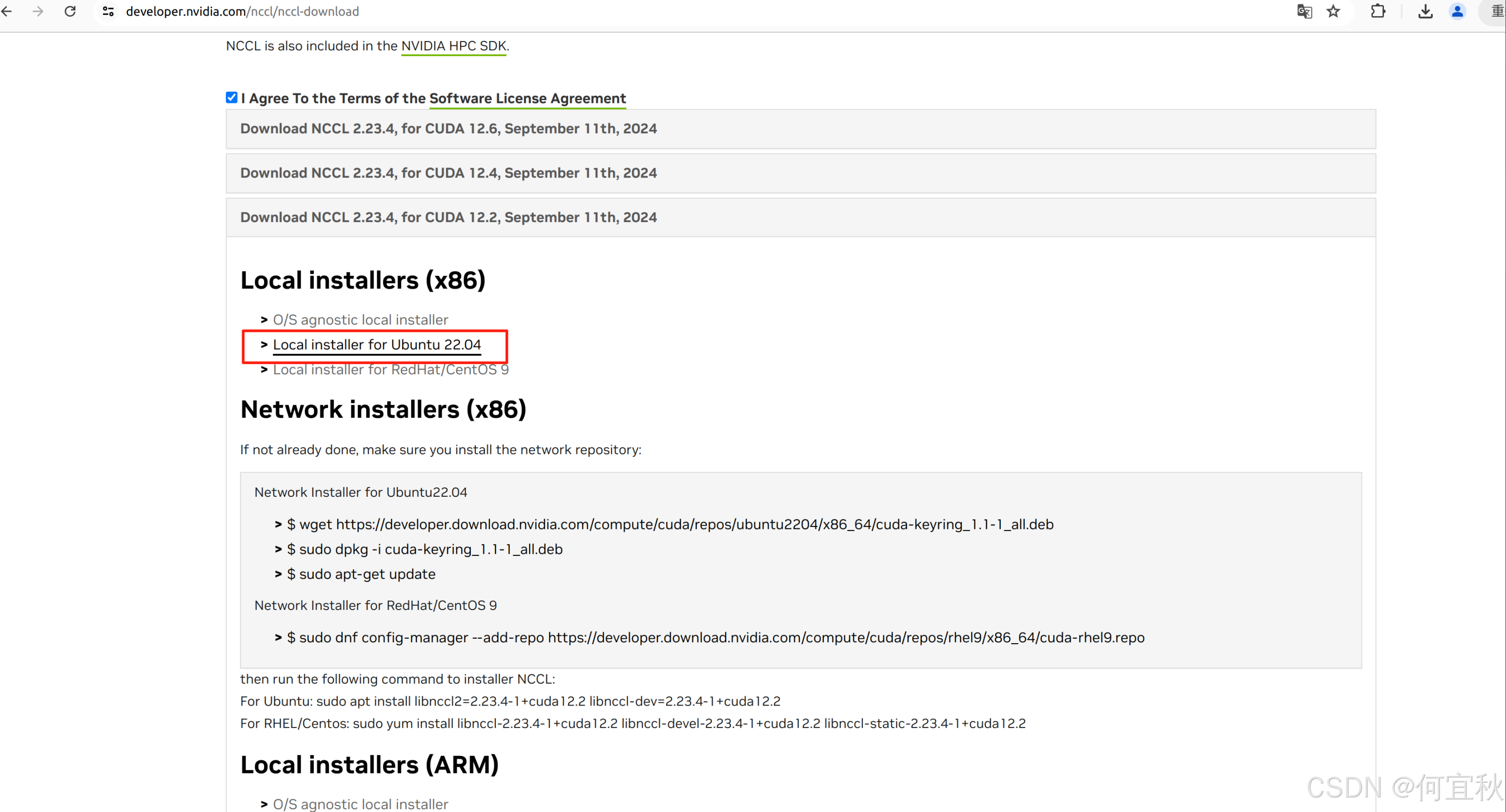Expand Download NCCL for CUDA 12.4 section
This screenshot has width=1506, height=812.
click(x=448, y=173)
